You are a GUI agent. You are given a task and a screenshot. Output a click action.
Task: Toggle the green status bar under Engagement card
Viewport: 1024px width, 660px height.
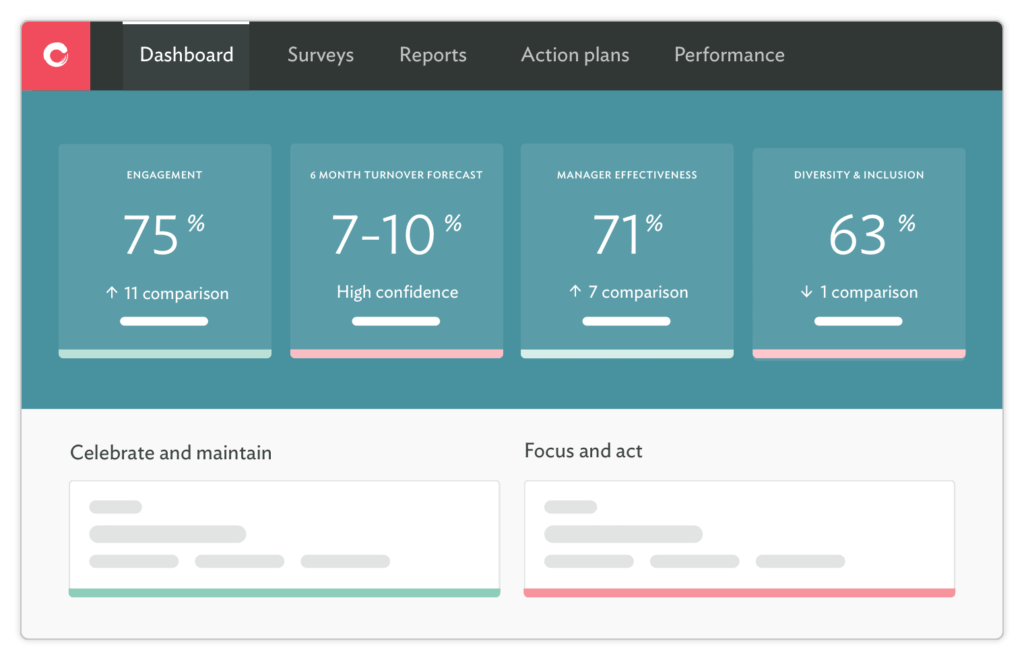tap(165, 354)
